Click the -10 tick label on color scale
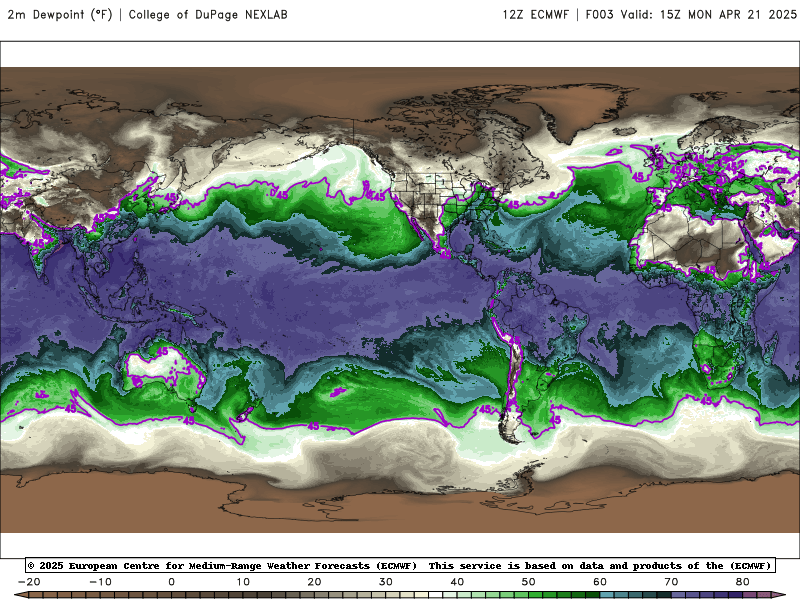The height and width of the screenshot is (600, 800). [x=100, y=582]
